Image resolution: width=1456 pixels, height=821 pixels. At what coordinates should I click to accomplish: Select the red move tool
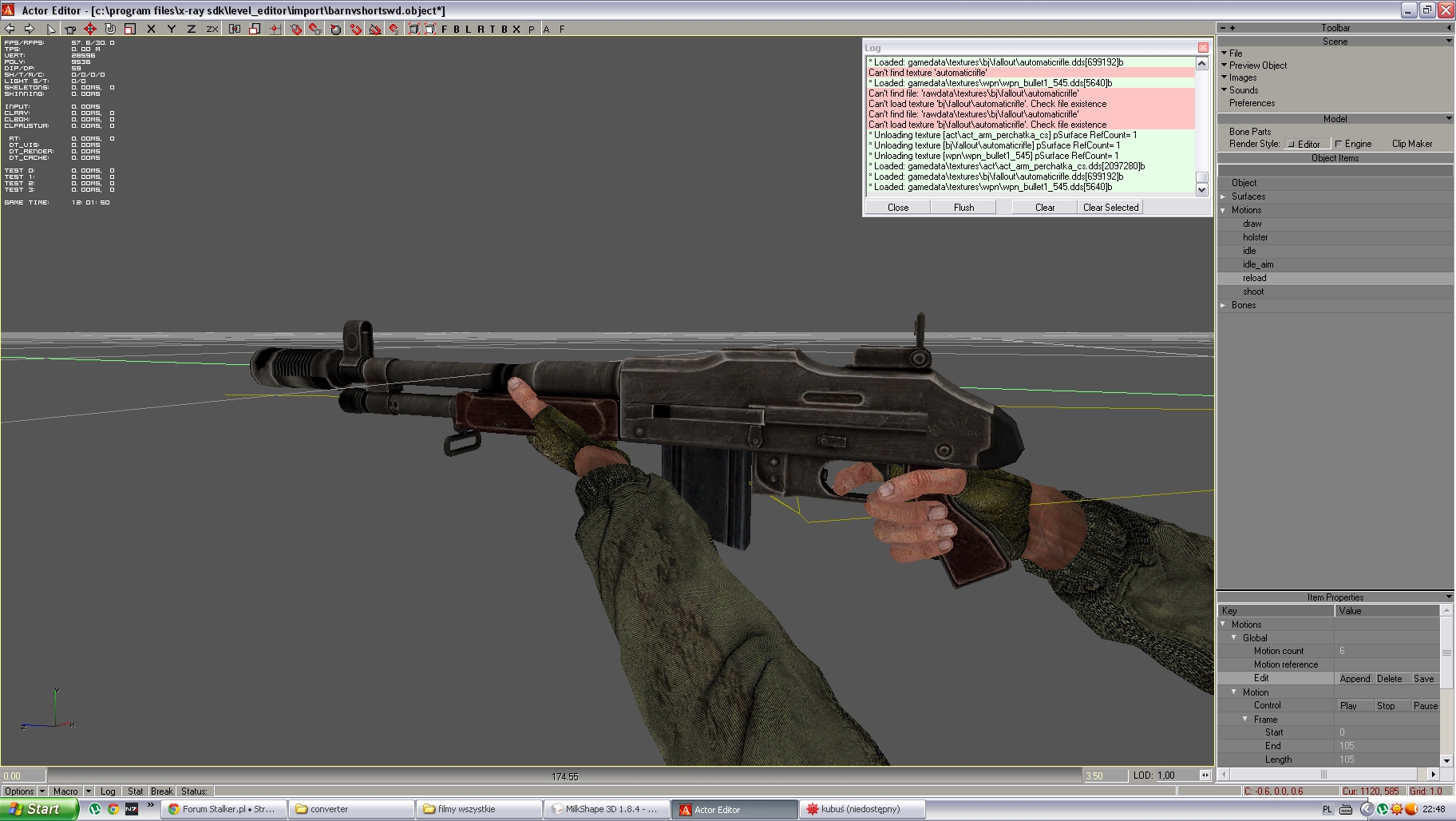pyautogui.click(x=90, y=29)
